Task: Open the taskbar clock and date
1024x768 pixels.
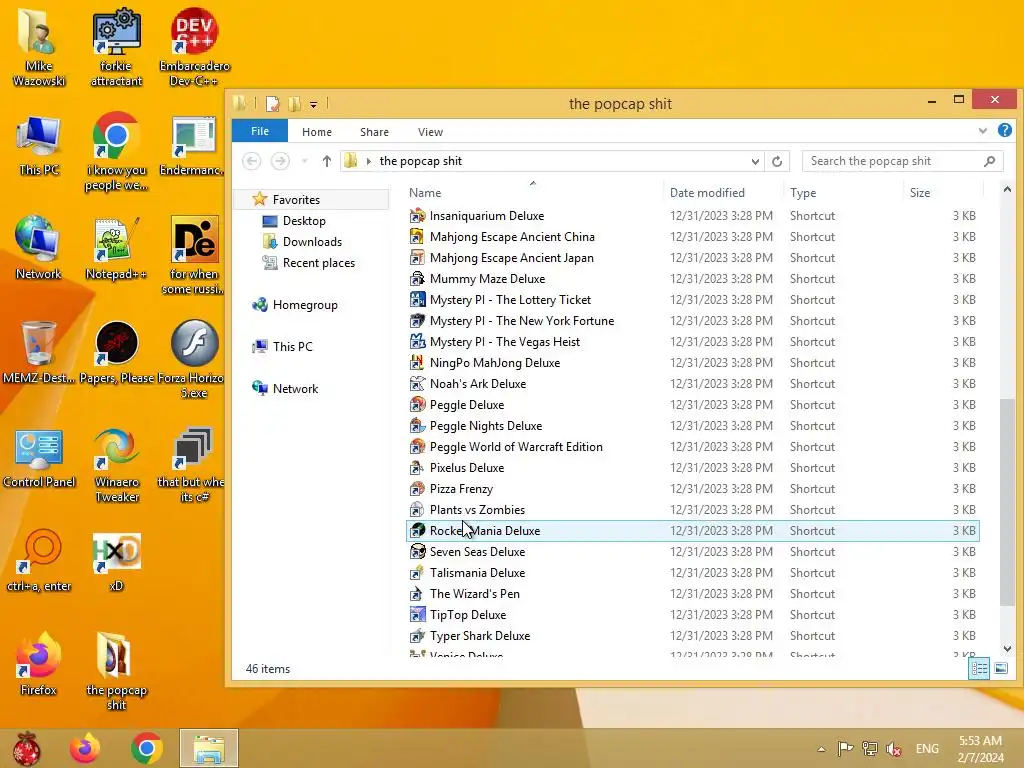Action: pyautogui.click(x=980, y=749)
